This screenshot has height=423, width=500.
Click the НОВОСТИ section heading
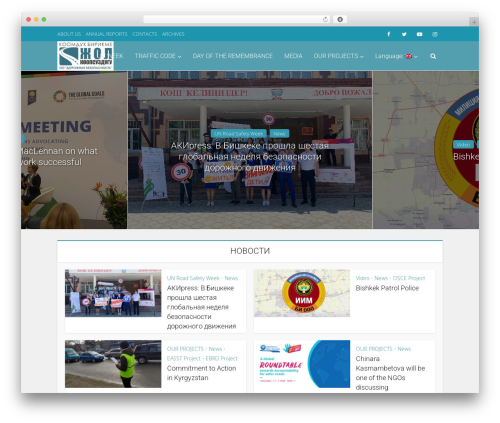click(250, 251)
